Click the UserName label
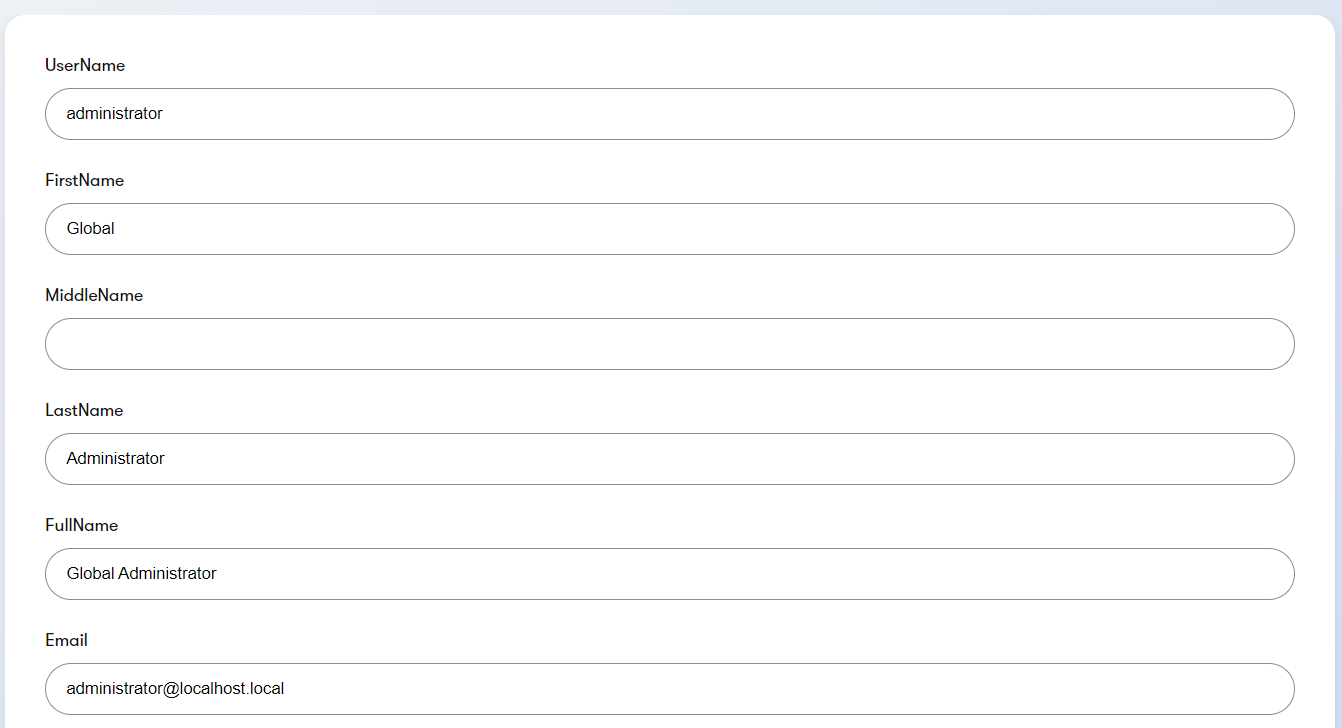The image size is (1342, 728). pyautogui.click(x=85, y=65)
